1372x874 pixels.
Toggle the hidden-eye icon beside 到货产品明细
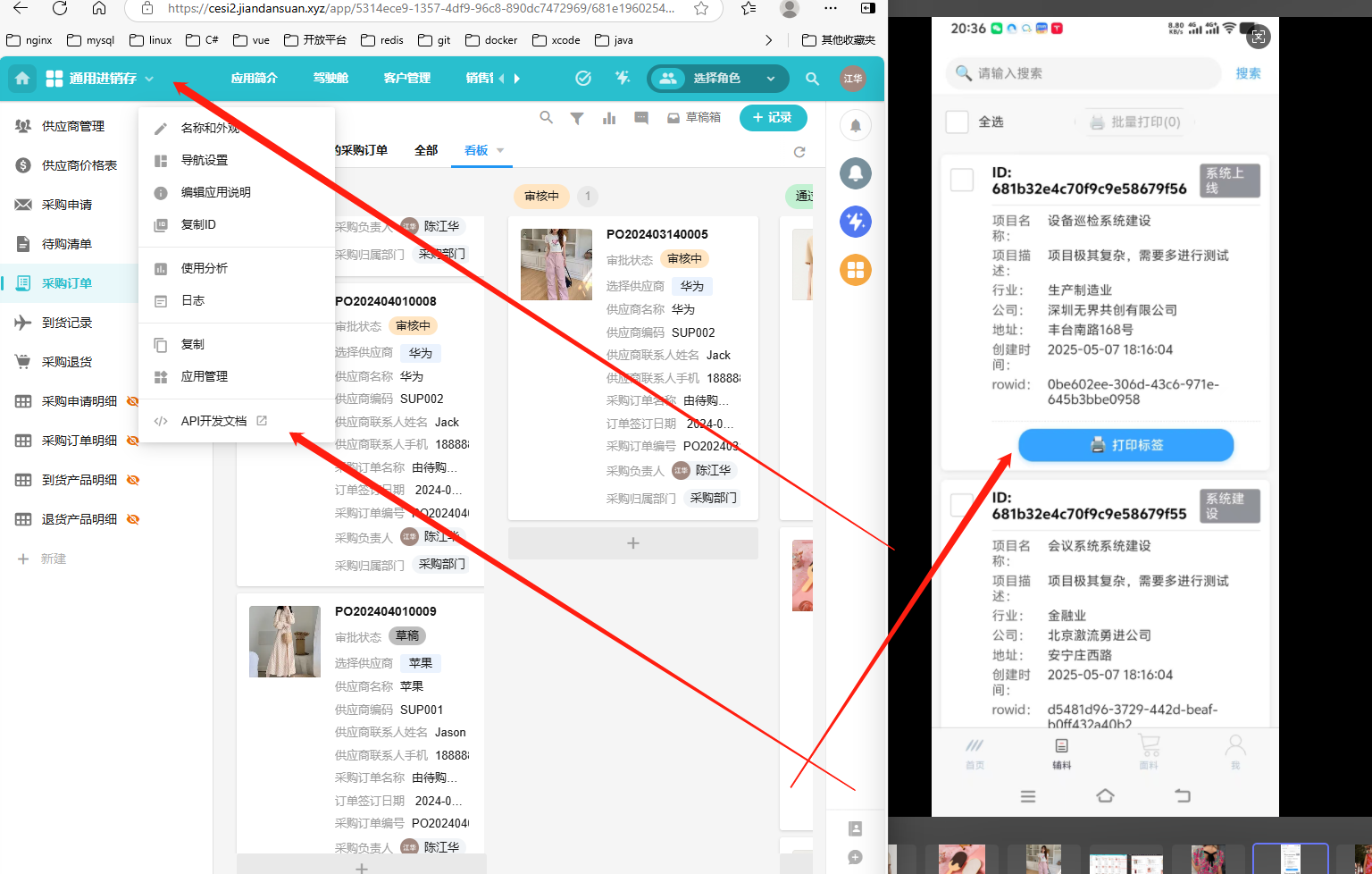pos(133,480)
